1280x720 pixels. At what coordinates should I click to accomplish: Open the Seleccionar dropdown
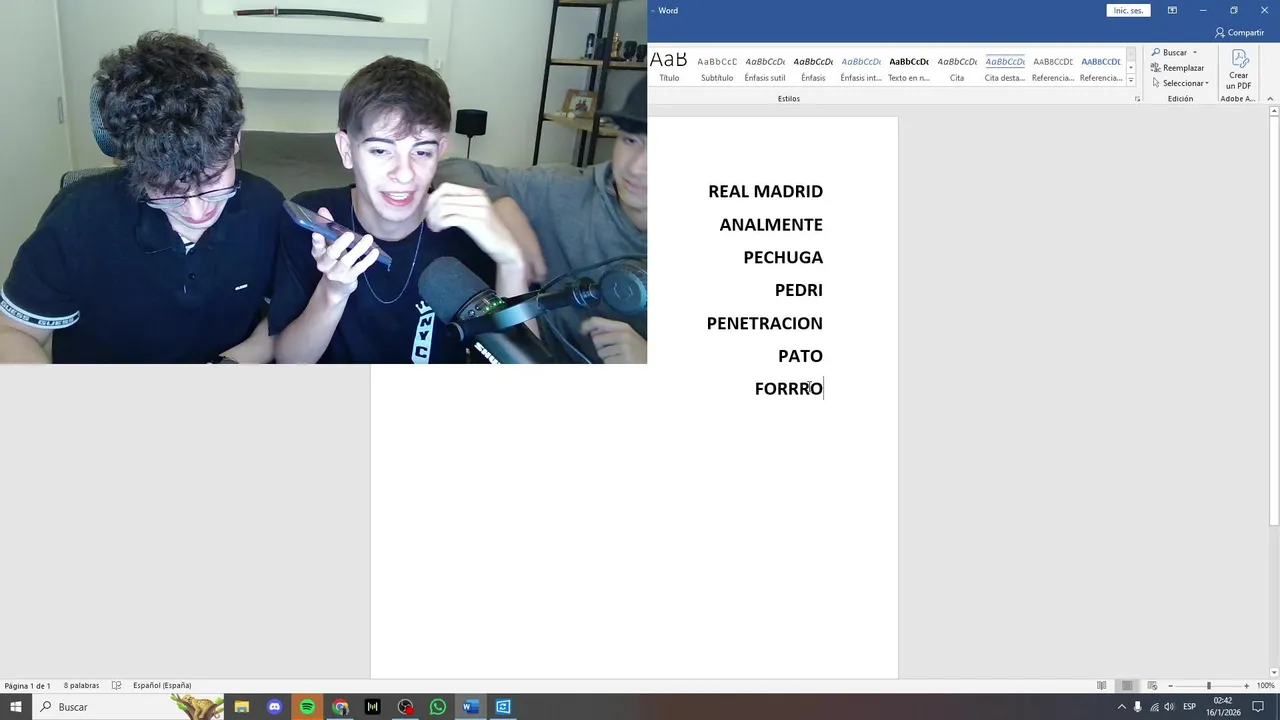click(1180, 83)
